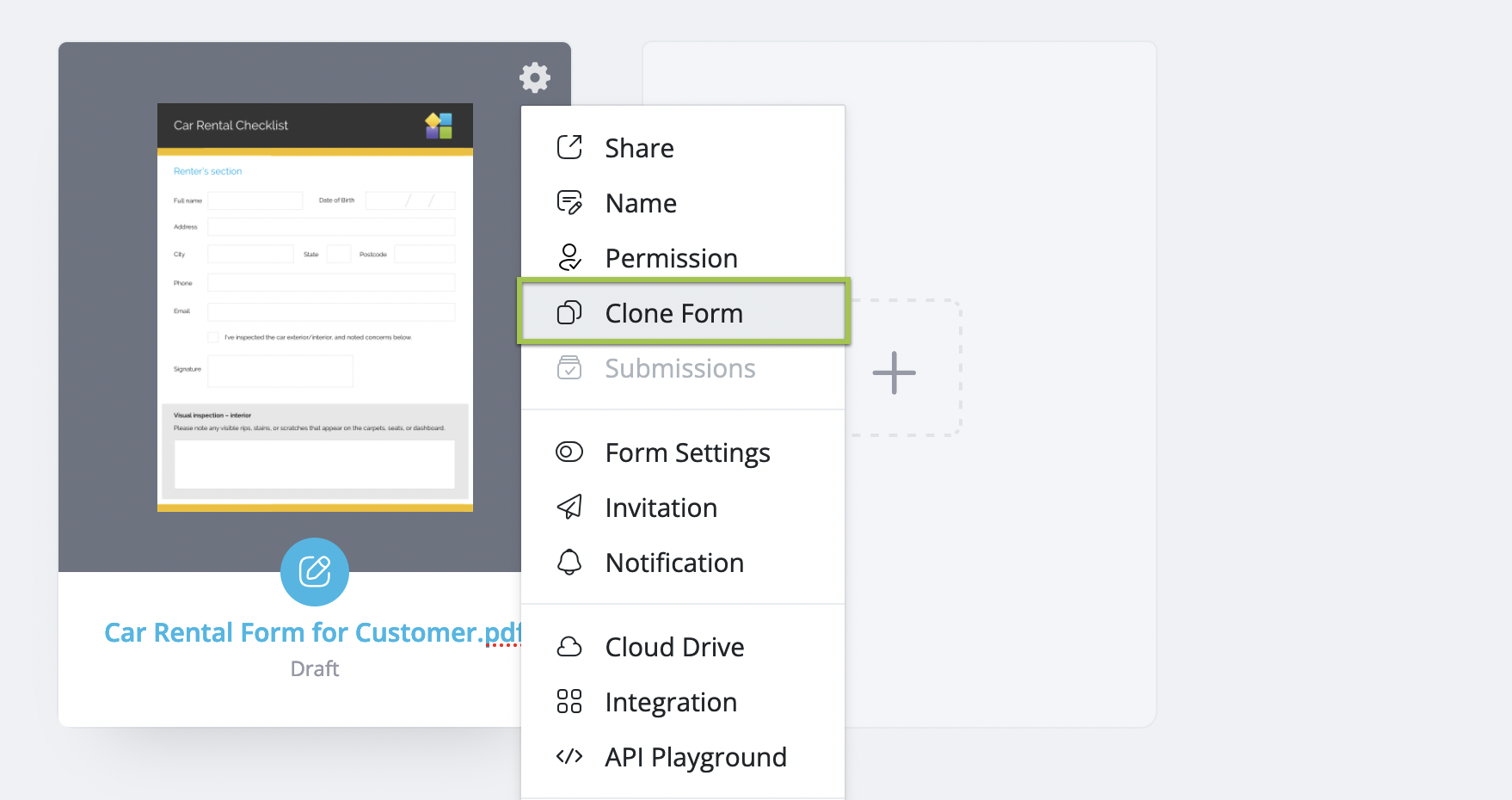
Task: Click the Integration grid icon
Action: point(569,702)
